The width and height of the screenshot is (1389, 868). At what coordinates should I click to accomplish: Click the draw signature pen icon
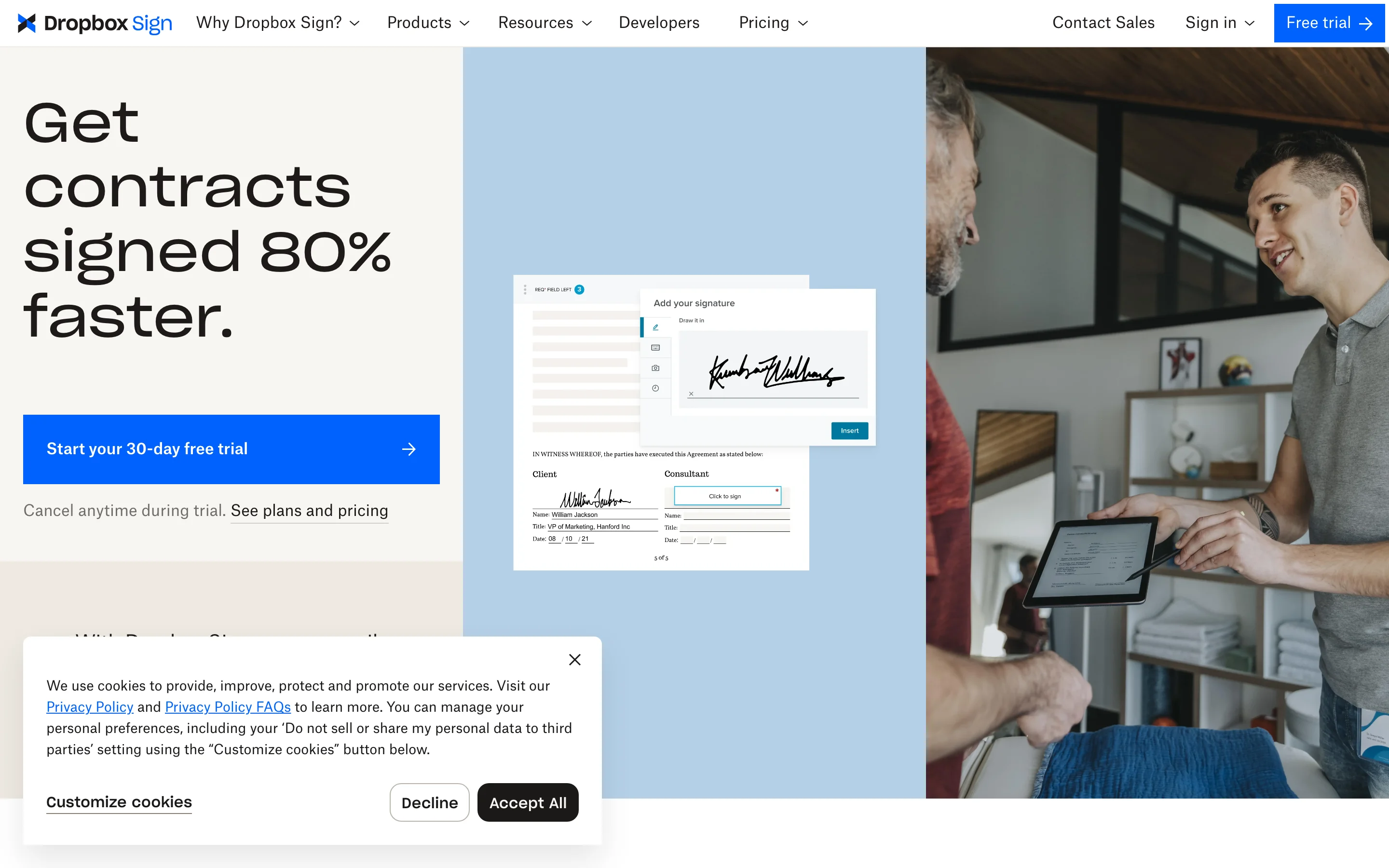coord(655,327)
